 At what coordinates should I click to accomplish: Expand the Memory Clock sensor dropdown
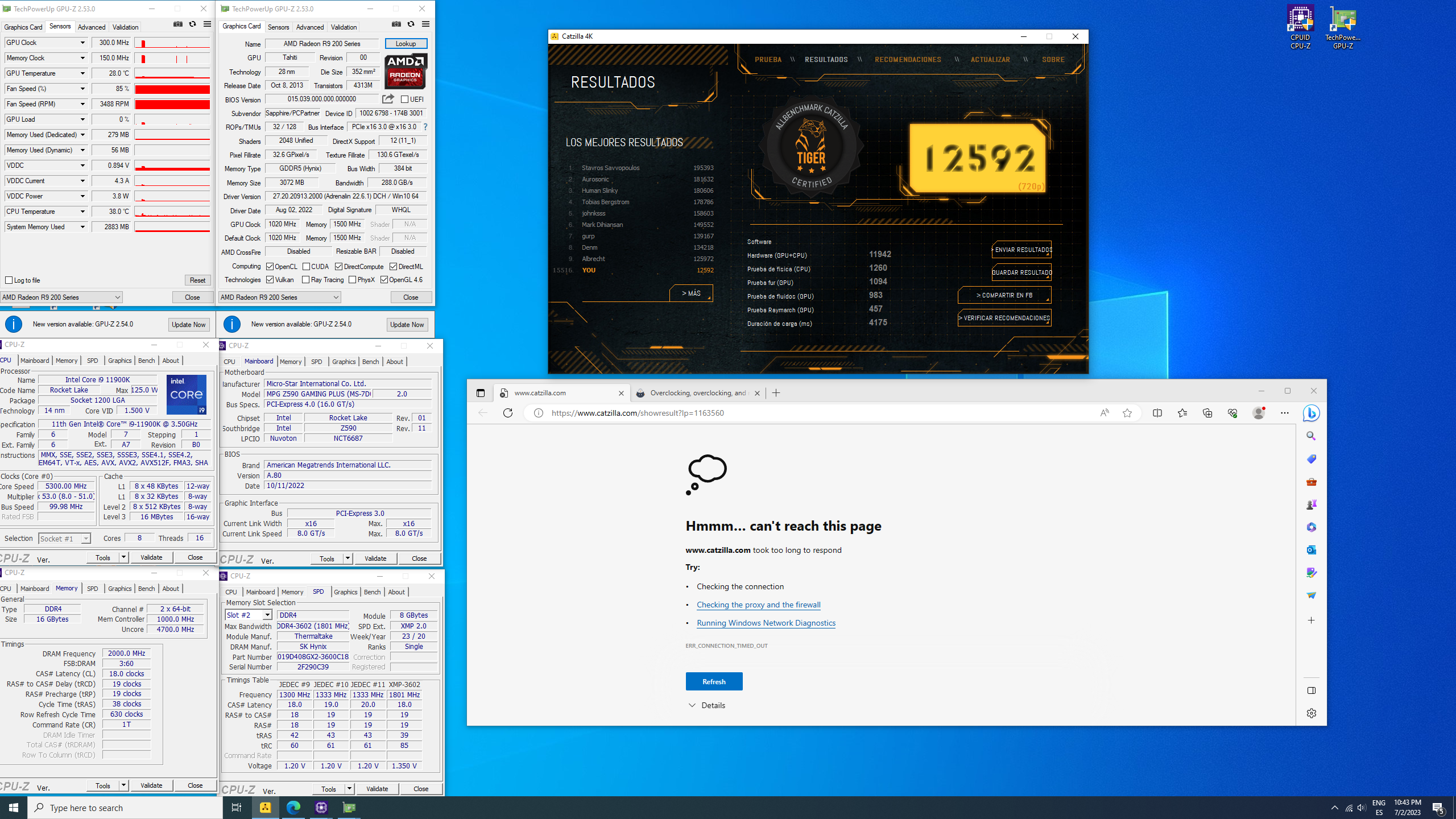(x=82, y=58)
